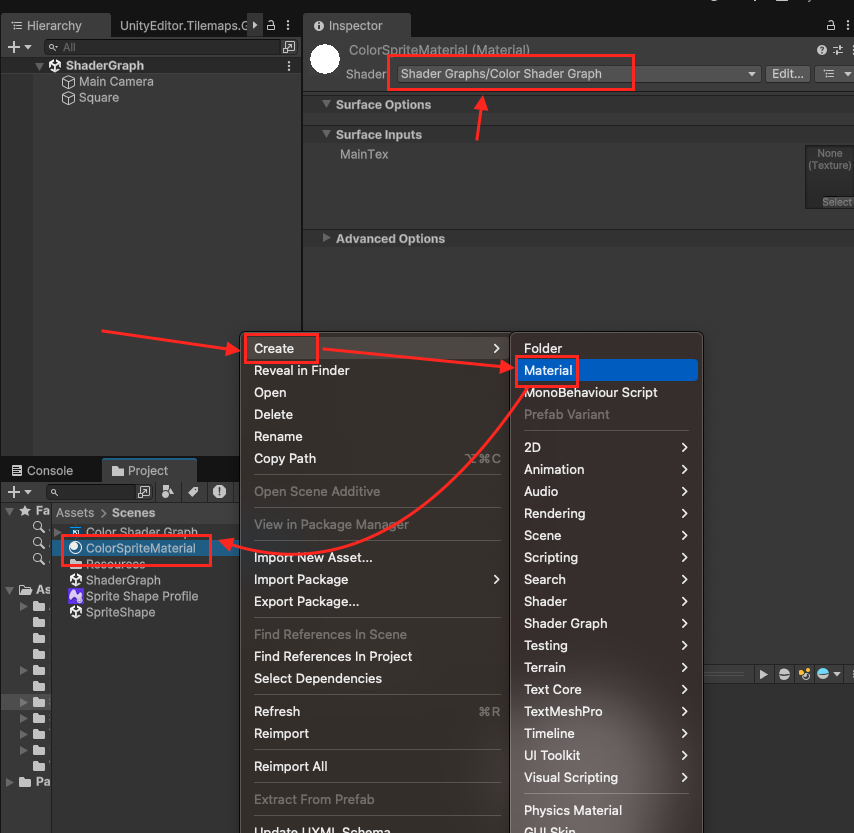Choose Delete from the context menu
Screen dimensions: 854x833
point(377,415)
